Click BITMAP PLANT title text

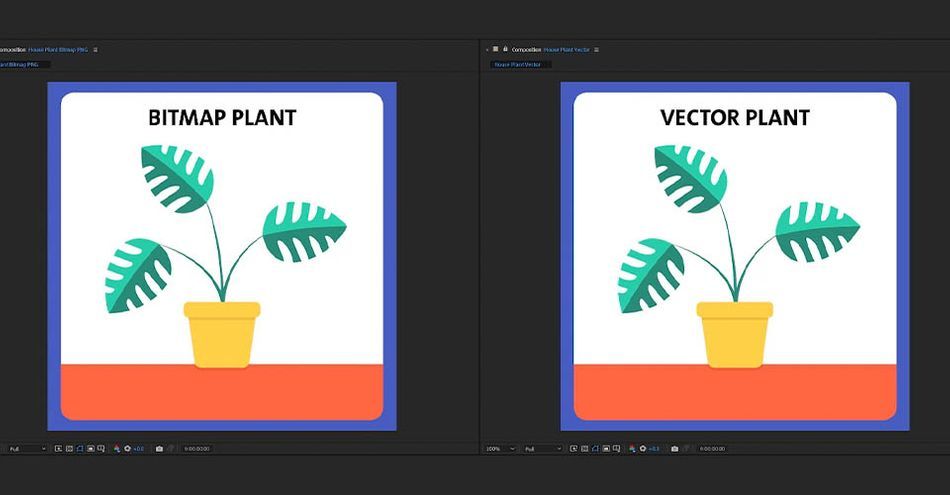[222, 118]
